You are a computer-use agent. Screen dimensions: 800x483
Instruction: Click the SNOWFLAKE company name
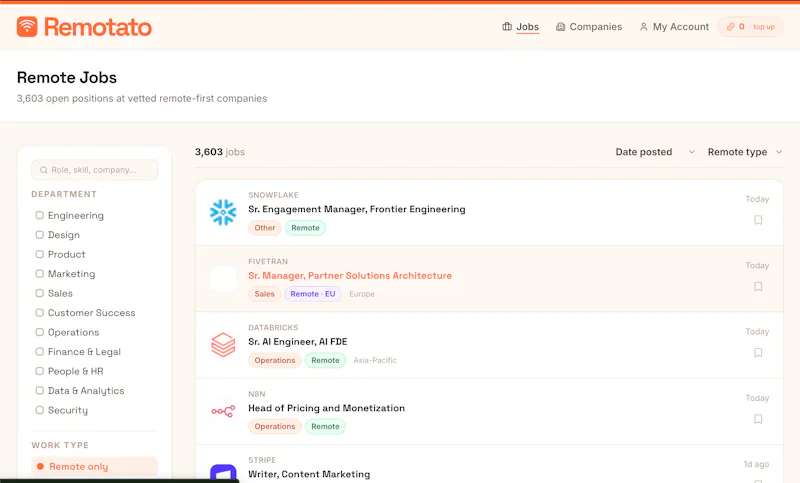point(273,195)
